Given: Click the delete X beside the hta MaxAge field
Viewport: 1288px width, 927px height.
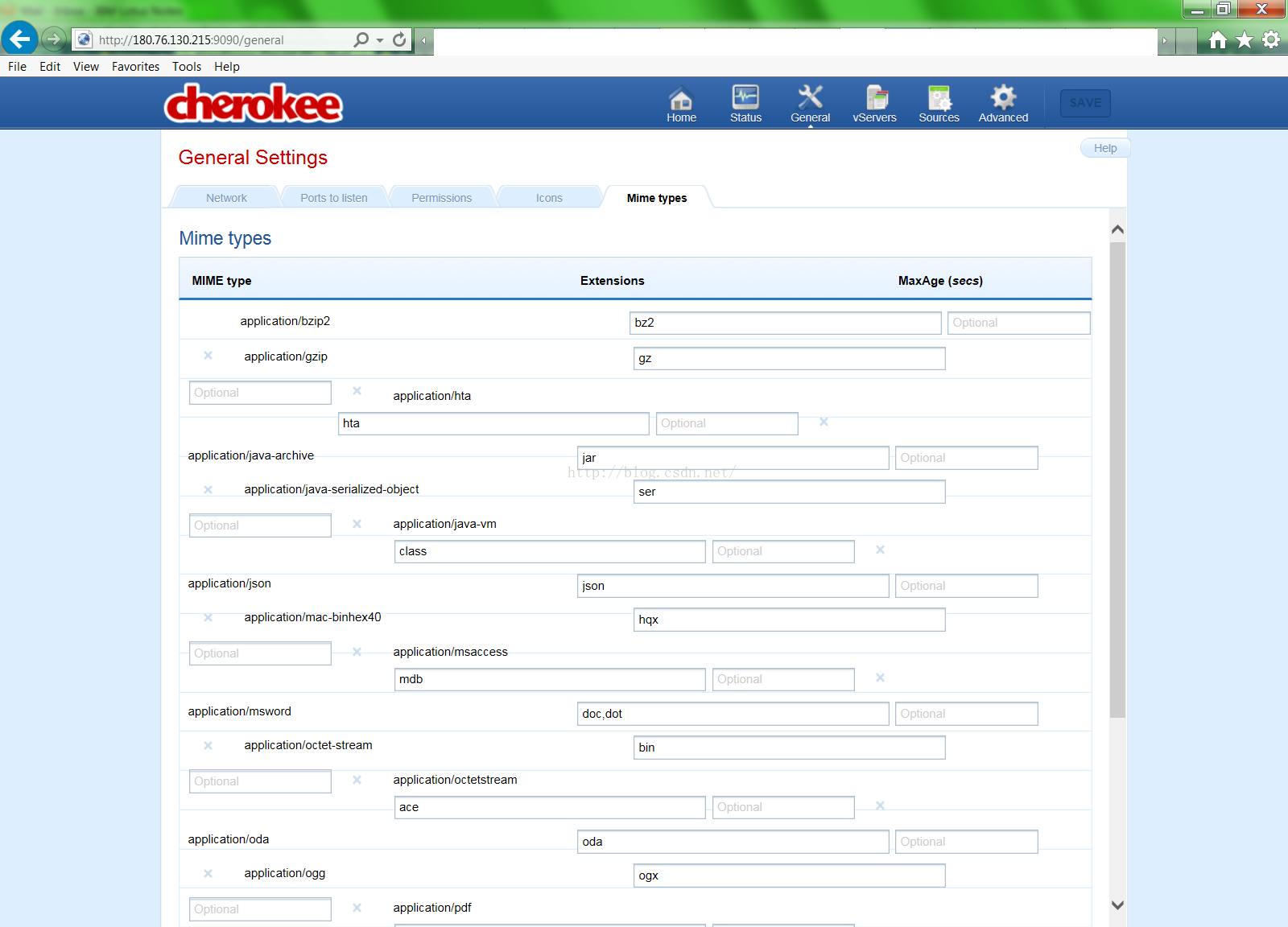Looking at the screenshot, I should (x=824, y=422).
